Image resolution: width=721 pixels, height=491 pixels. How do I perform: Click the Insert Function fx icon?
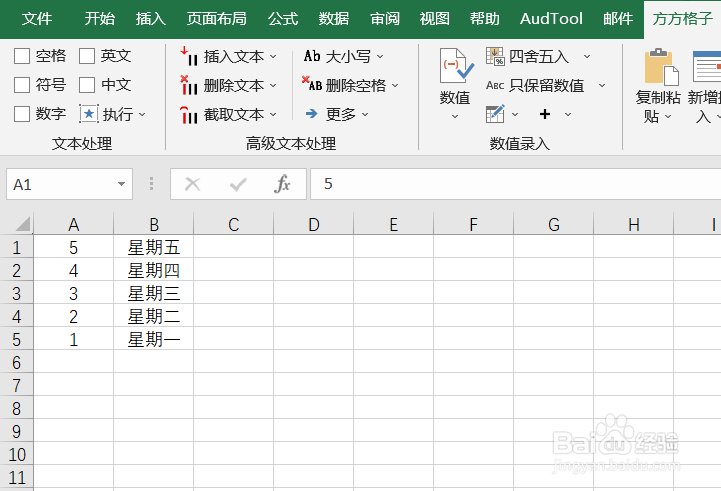click(x=282, y=184)
